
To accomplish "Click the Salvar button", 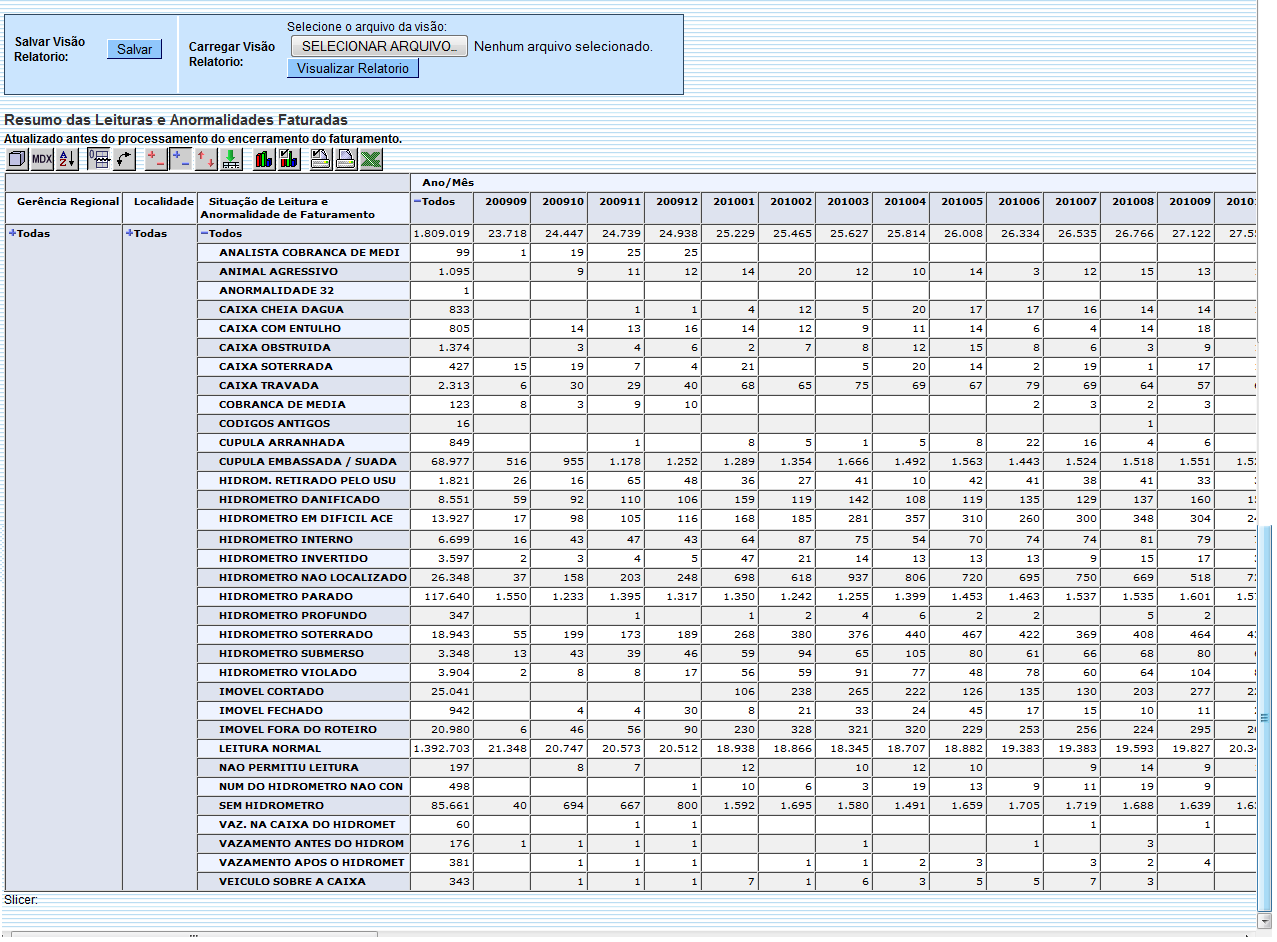I will 134,49.
